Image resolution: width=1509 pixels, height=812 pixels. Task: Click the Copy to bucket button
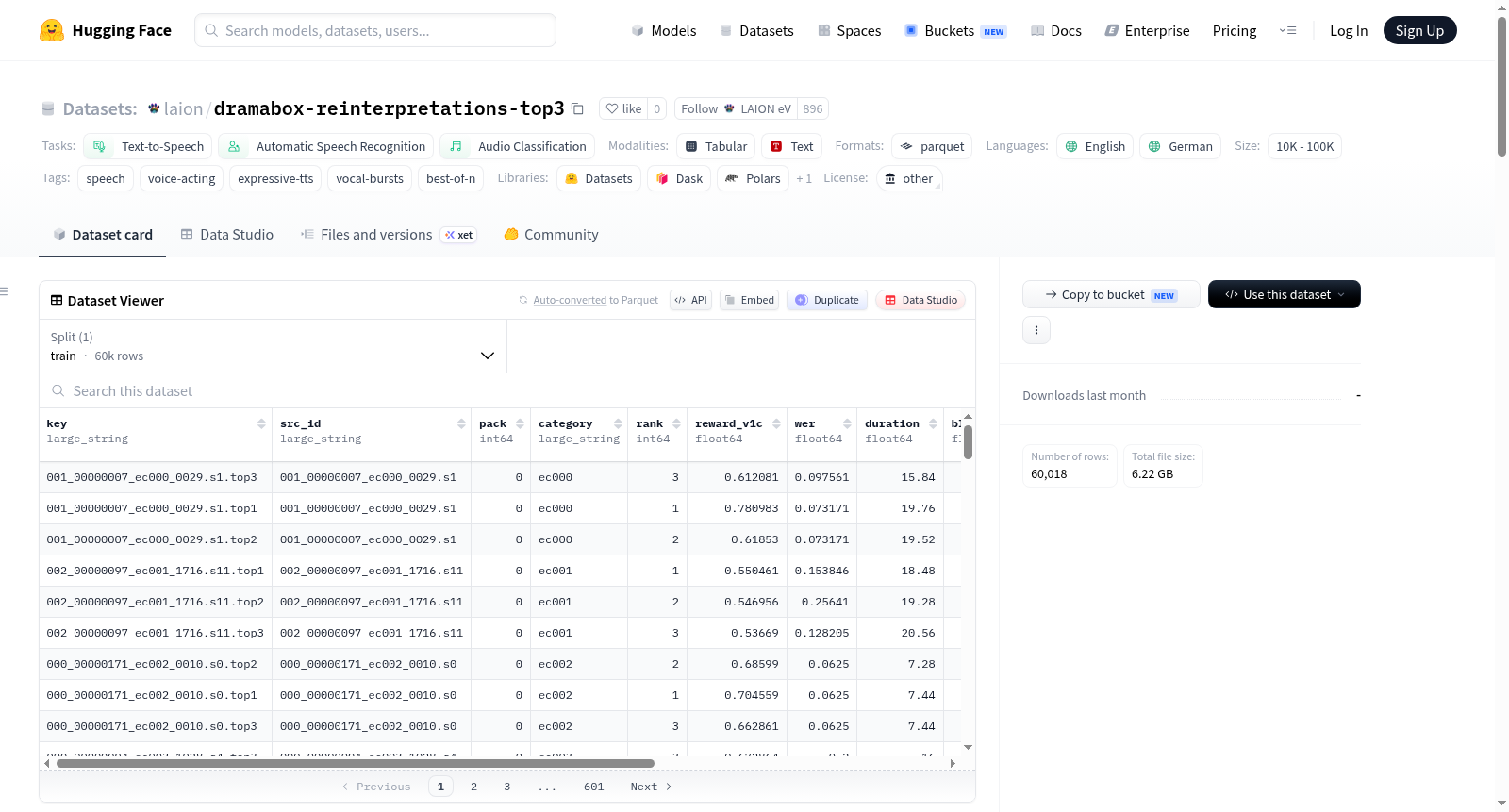point(1111,294)
